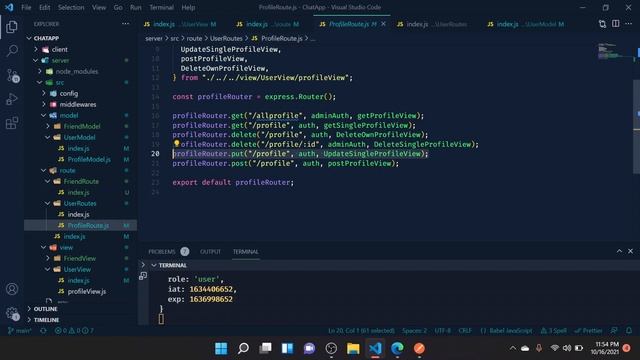
Task: Click the main branch in status bar
Action: coord(20,330)
